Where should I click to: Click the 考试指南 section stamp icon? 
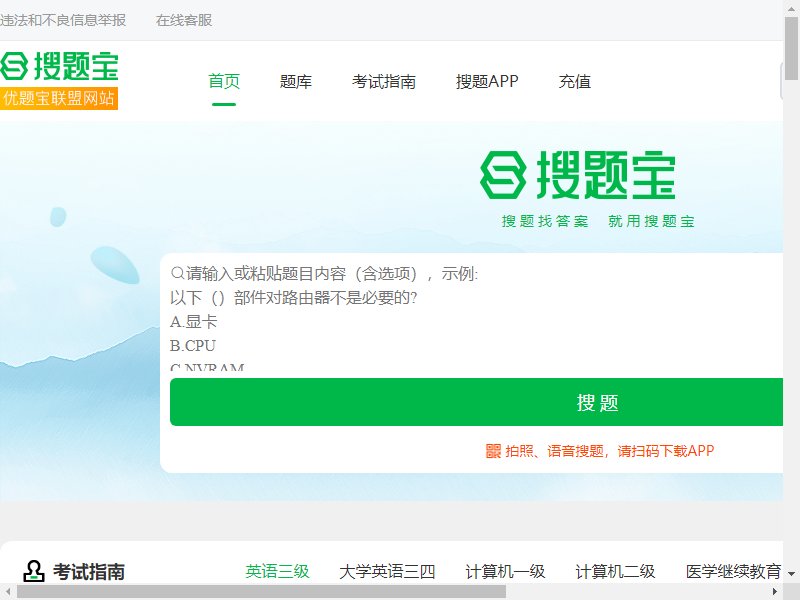tap(34, 571)
